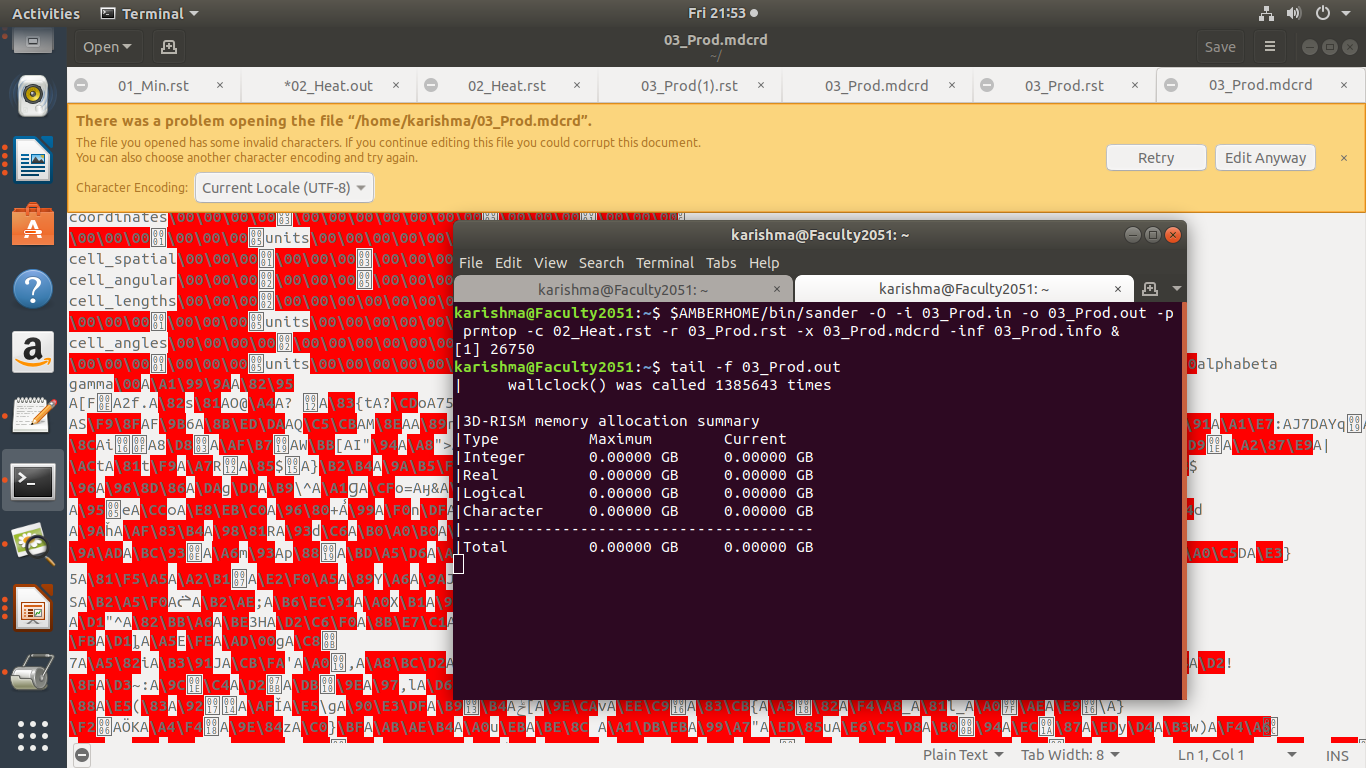Viewport: 1366px width, 768px height.
Task: Switch to 02_Heat.rst tab
Action: pyautogui.click(x=506, y=86)
